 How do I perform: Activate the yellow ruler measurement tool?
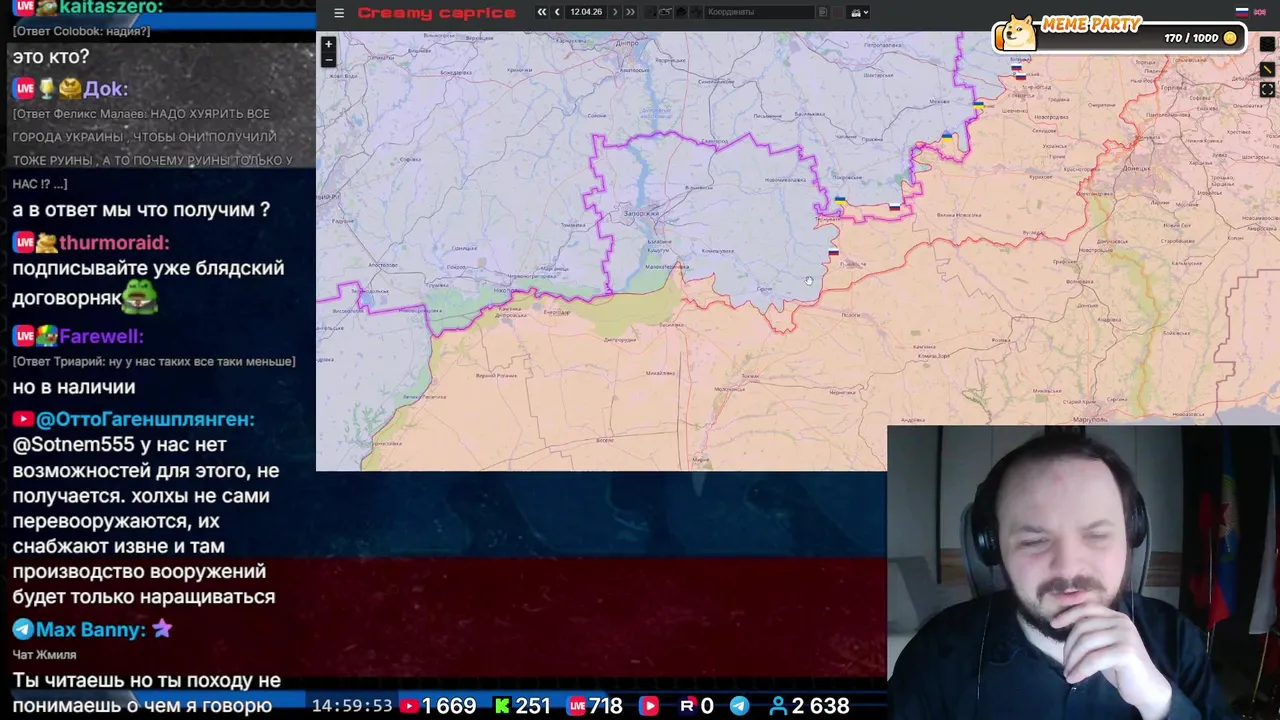point(1267,69)
